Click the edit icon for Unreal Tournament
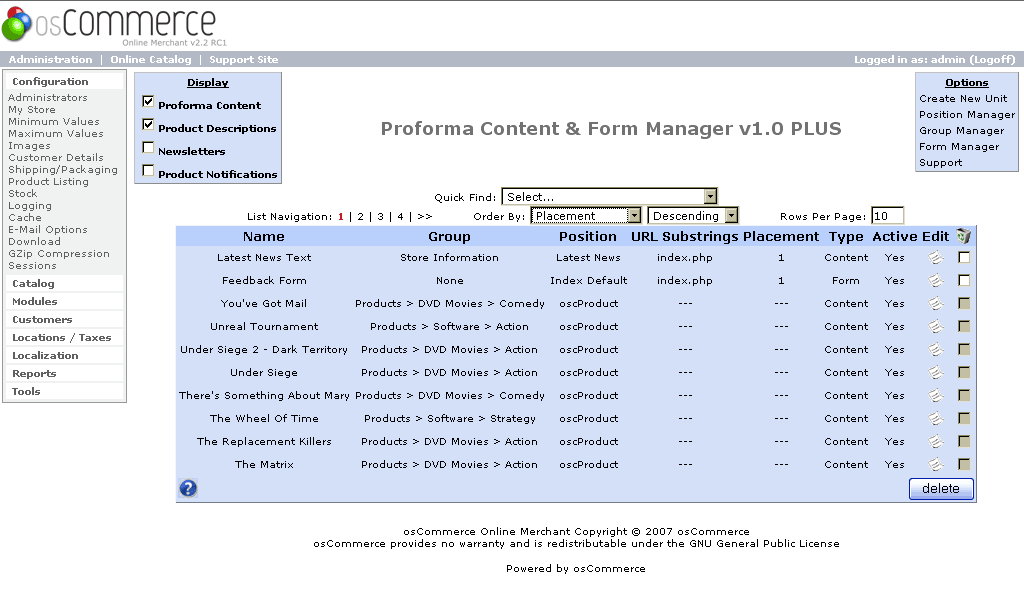 tap(936, 327)
